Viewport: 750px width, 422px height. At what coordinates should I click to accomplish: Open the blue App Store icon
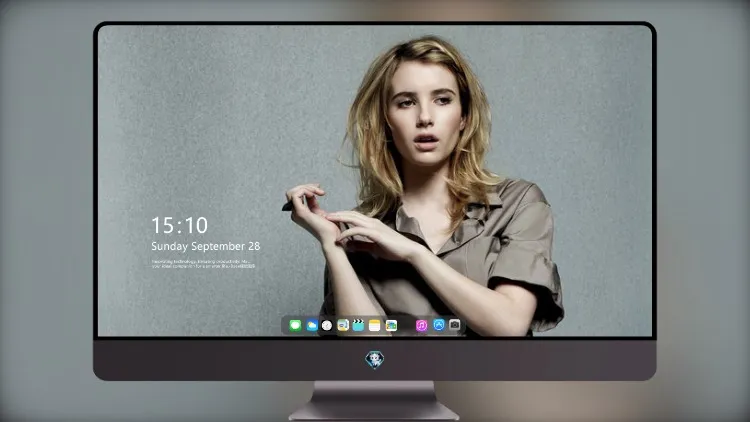[439, 325]
